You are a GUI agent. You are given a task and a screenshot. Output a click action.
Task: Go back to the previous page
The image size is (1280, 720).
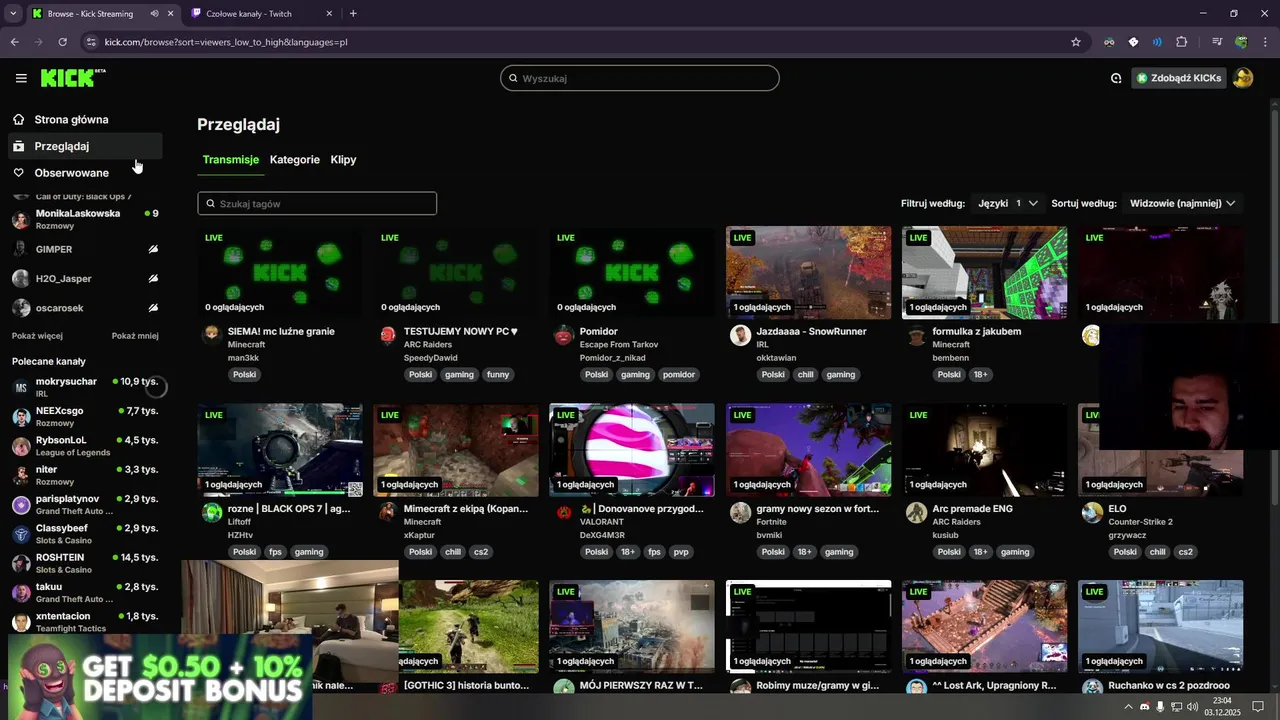[14, 42]
